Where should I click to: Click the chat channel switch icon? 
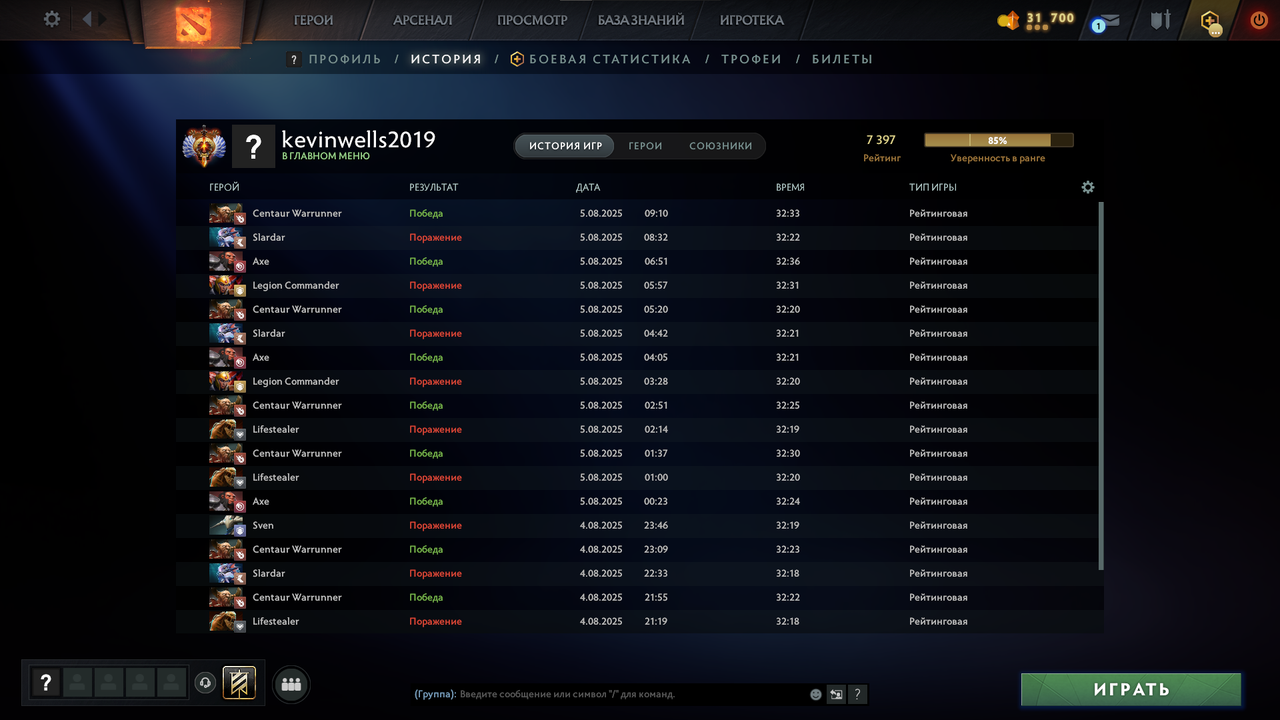(x=836, y=694)
